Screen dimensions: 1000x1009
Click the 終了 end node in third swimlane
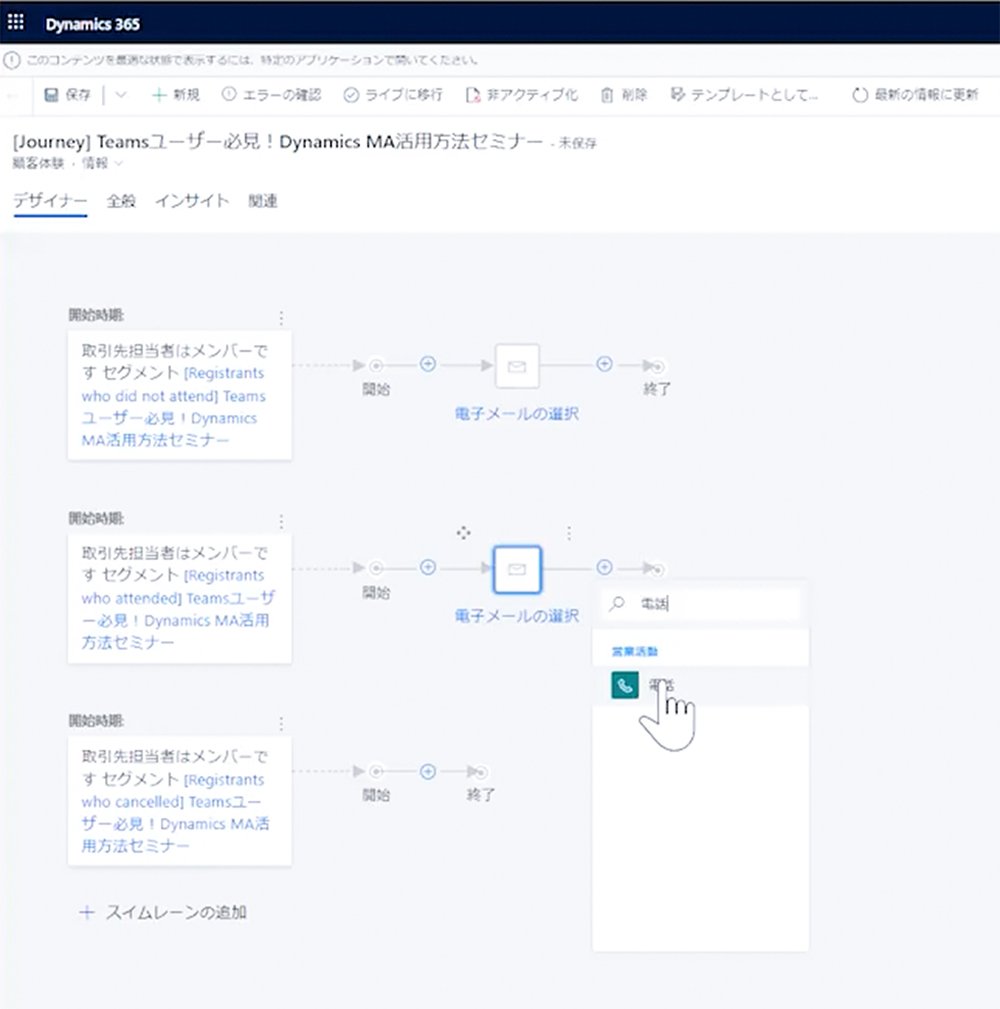[479, 772]
